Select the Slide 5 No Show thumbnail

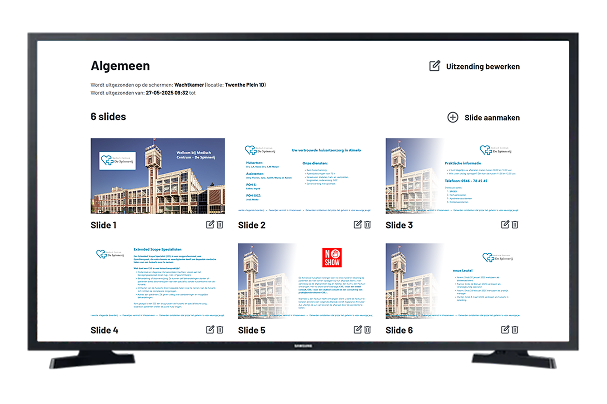pyautogui.click(x=305, y=280)
